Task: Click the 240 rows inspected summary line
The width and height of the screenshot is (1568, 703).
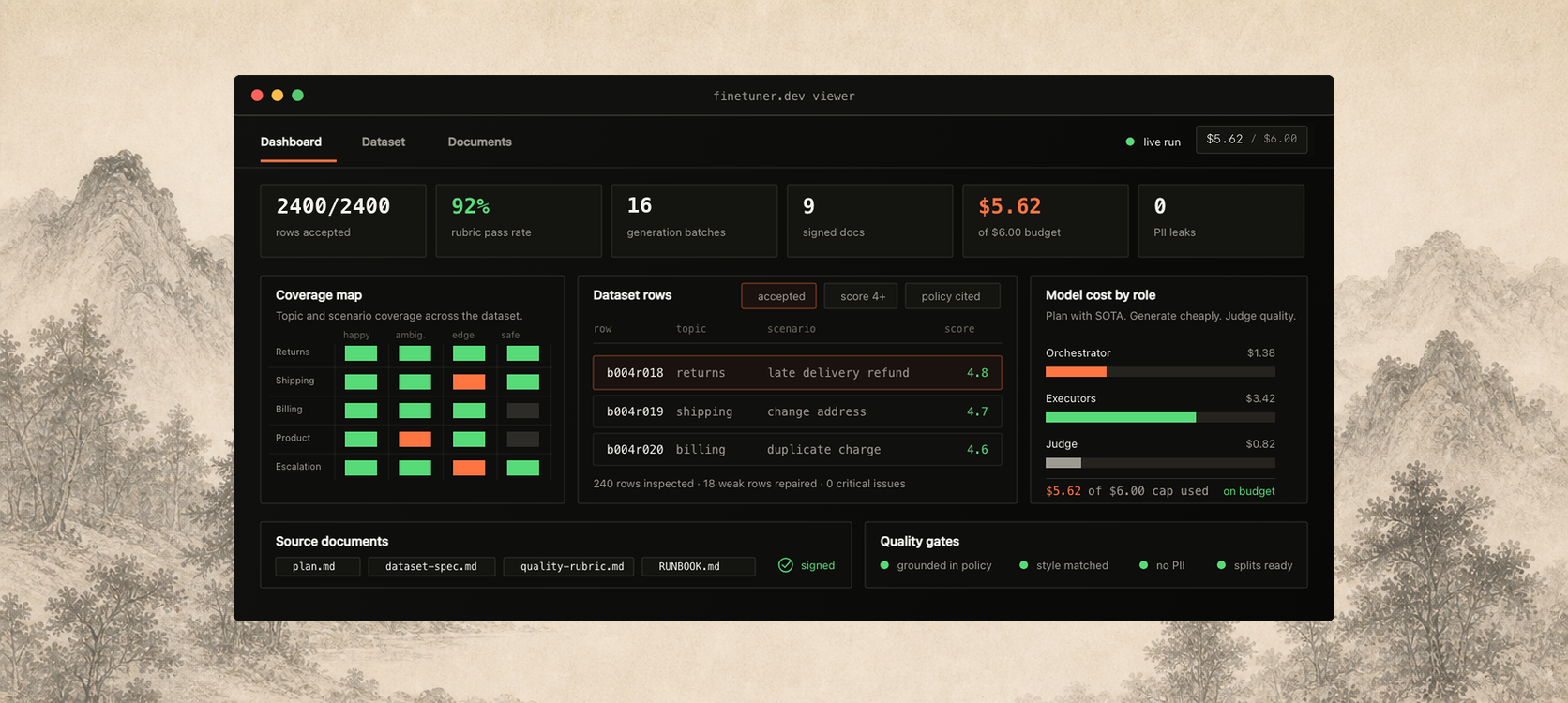Action: [x=749, y=484]
